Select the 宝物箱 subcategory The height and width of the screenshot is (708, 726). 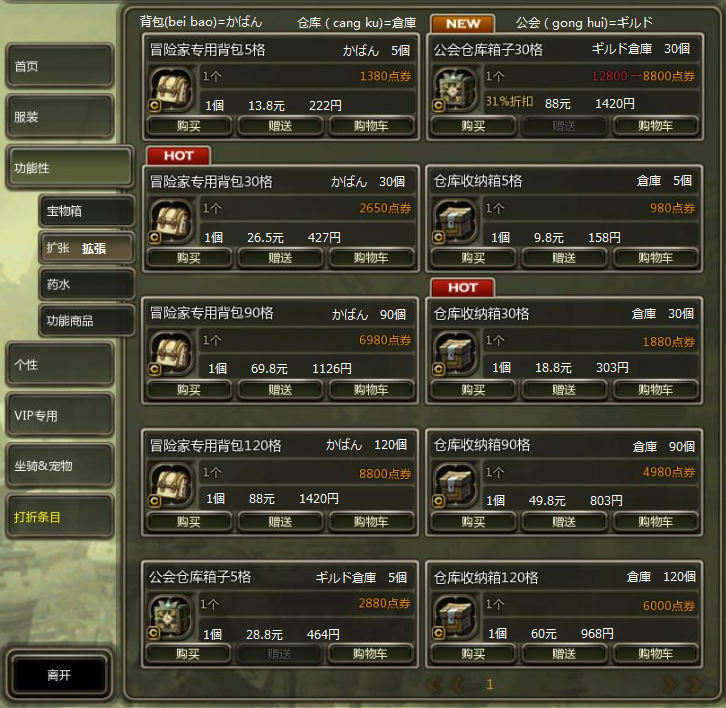[87, 211]
